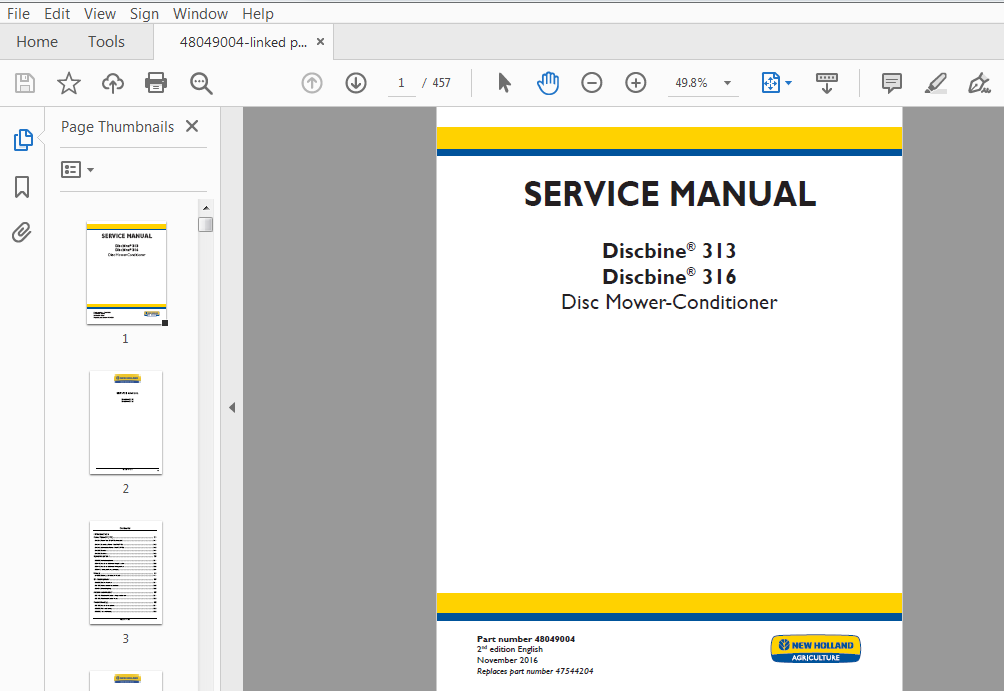The width and height of the screenshot is (1004, 691).
Task: Open the Attachments paperclip panel
Action: click(22, 232)
